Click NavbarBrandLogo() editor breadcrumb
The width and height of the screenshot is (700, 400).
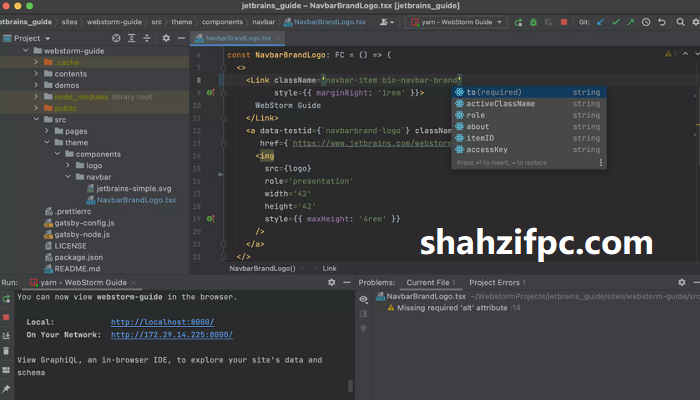[262, 268]
